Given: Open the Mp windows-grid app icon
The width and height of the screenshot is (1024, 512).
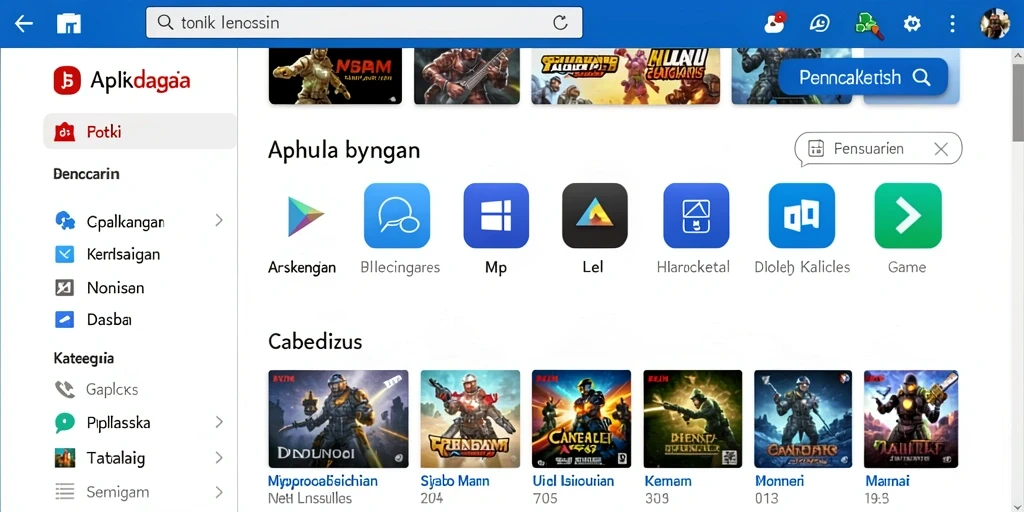Looking at the screenshot, I should pyautogui.click(x=496, y=216).
